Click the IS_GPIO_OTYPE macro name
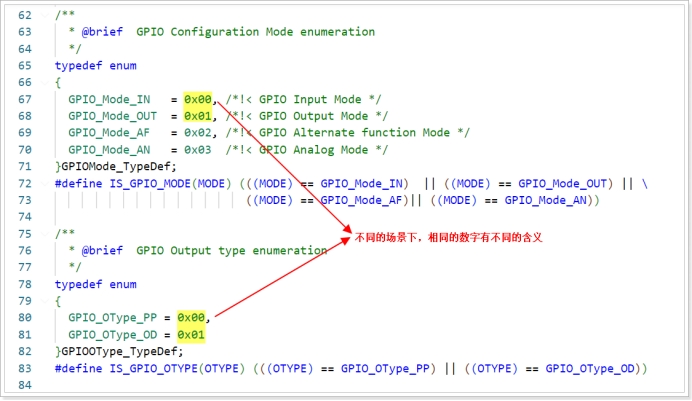Image resolution: width=692 pixels, height=401 pixels. pyautogui.click(x=154, y=368)
